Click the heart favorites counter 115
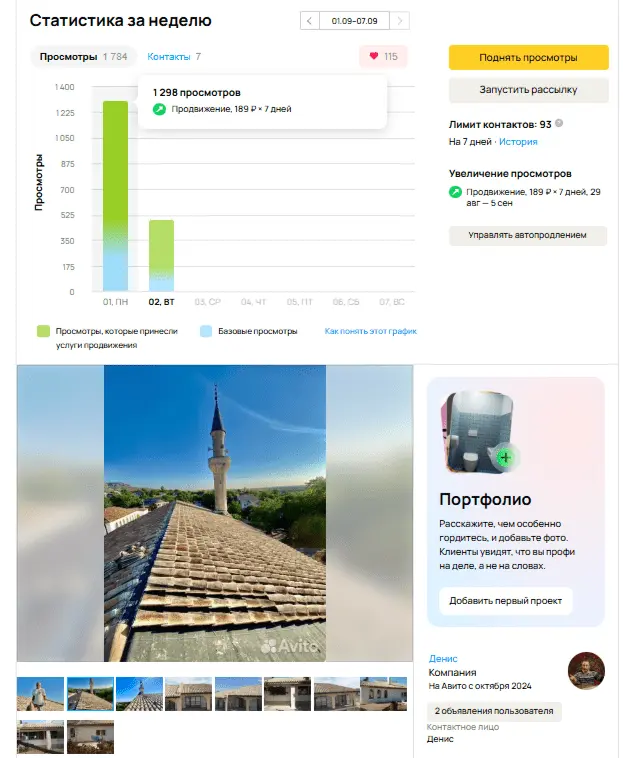 [x=383, y=57]
